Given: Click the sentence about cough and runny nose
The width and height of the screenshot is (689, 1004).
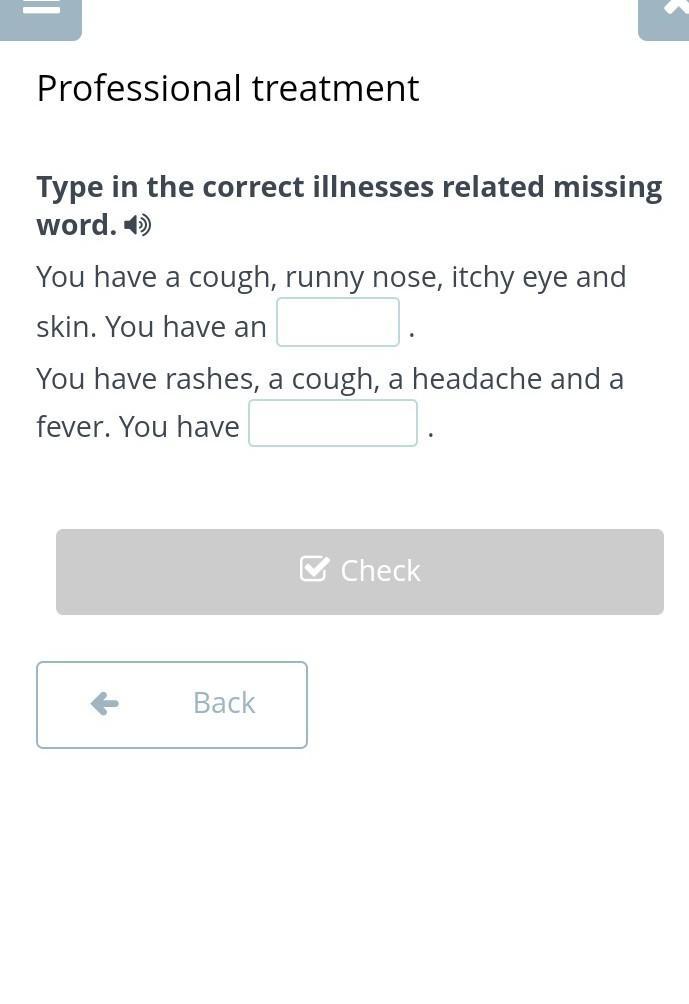Looking at the screenshot, I should 330,276.
